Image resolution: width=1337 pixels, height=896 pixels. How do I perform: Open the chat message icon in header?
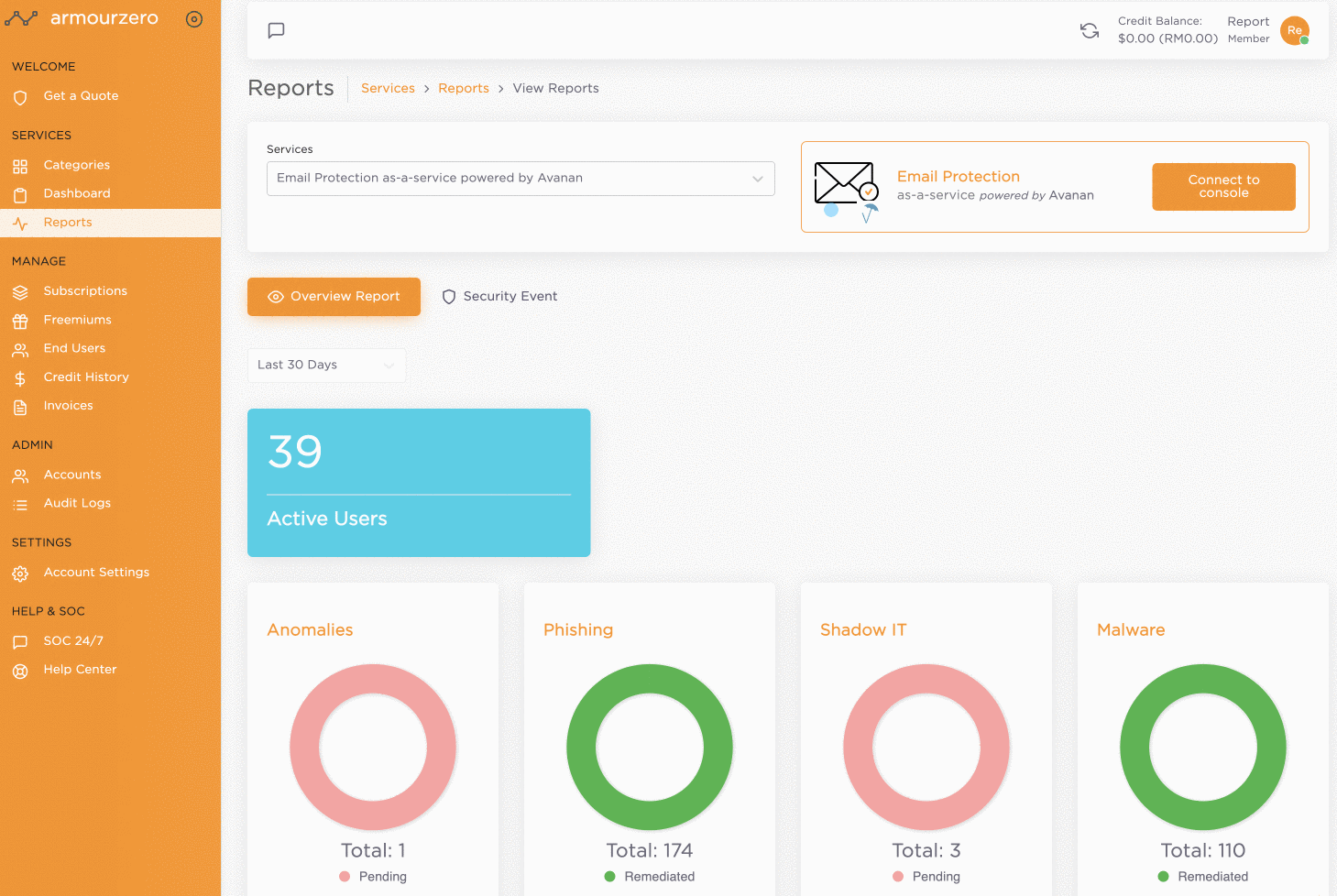276,30
